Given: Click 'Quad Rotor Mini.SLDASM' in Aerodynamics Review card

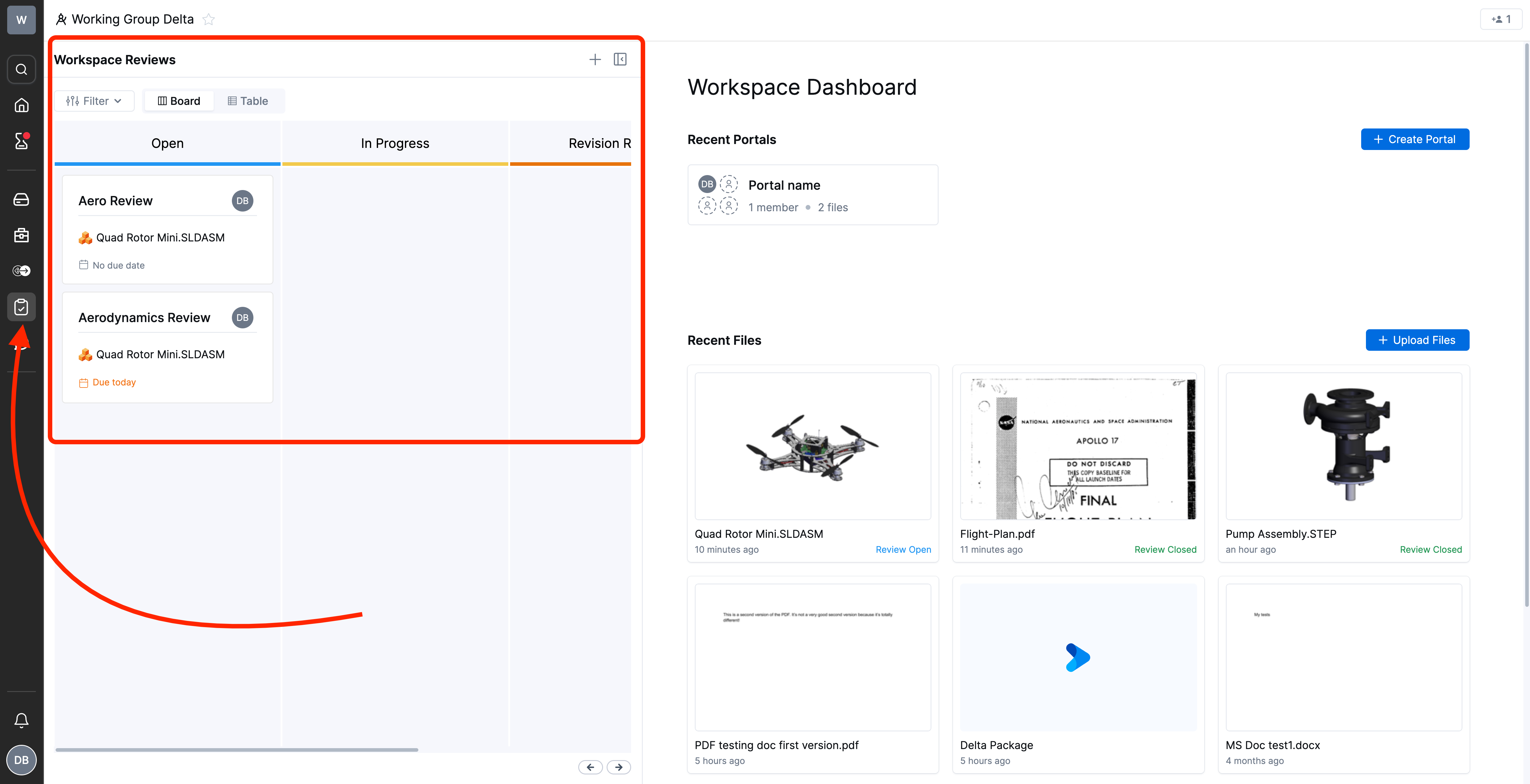Looking at the screenshot, I should coord(160,355).
